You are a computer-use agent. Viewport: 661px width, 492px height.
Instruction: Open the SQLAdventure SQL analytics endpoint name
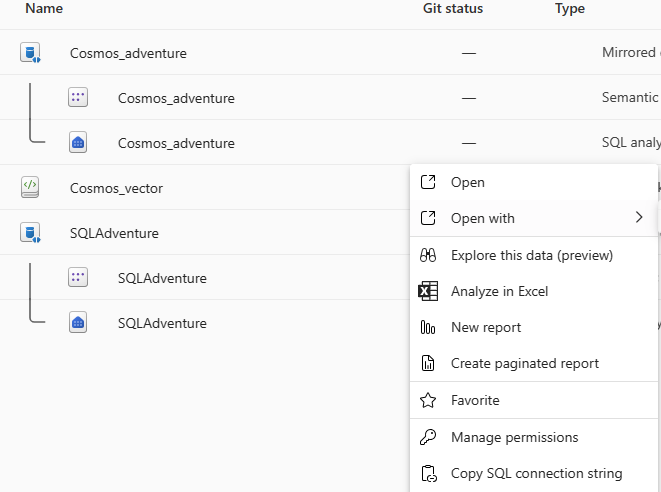click(x=162, y=323)
